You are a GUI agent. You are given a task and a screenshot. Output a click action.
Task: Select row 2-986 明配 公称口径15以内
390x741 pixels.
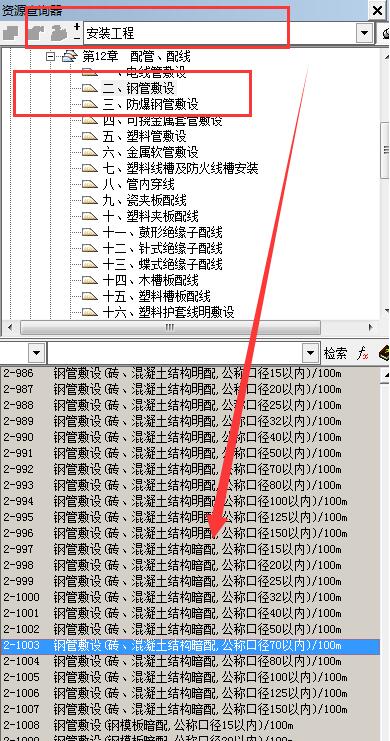[190, 373]
